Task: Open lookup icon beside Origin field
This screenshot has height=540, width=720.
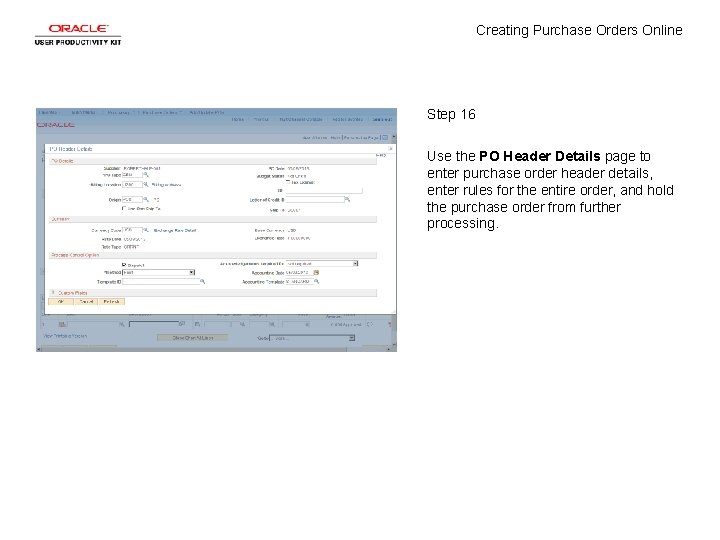Action: 146,199
